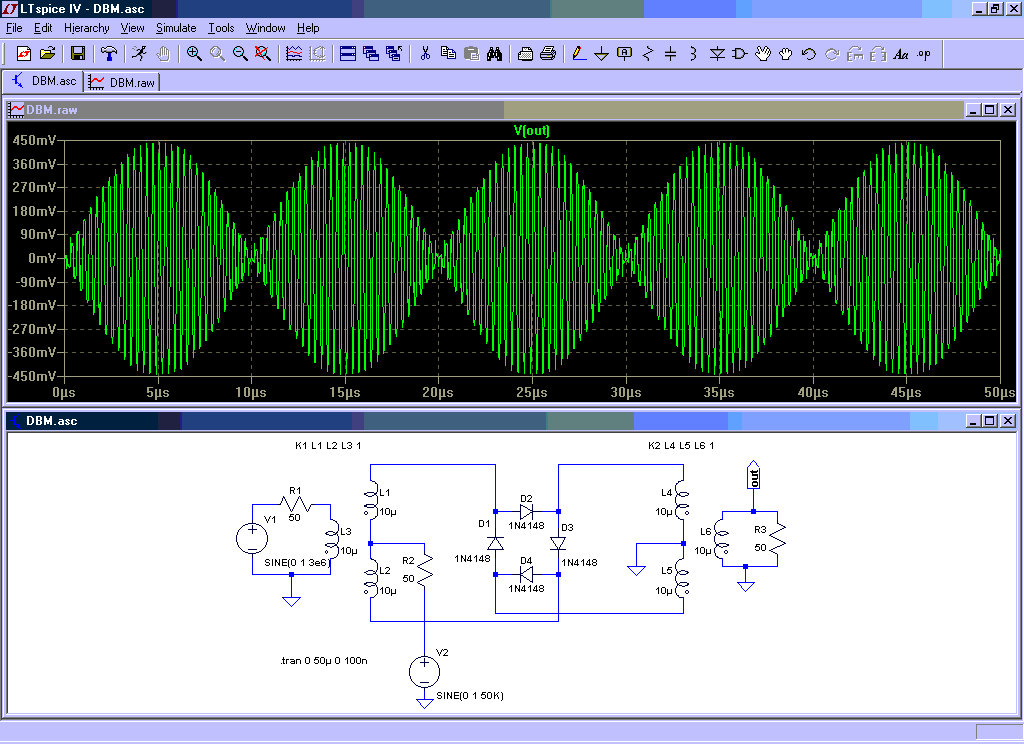The height and width of the screenshot is (744, 1024).
Task: Click the Save floppy disk icon
Action: point(77,54)
